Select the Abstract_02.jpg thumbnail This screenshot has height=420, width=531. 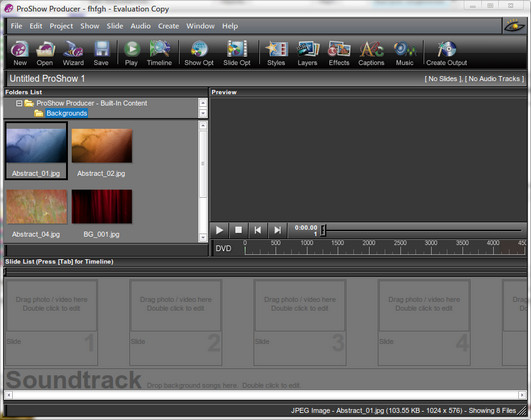[x=102, y=146]
